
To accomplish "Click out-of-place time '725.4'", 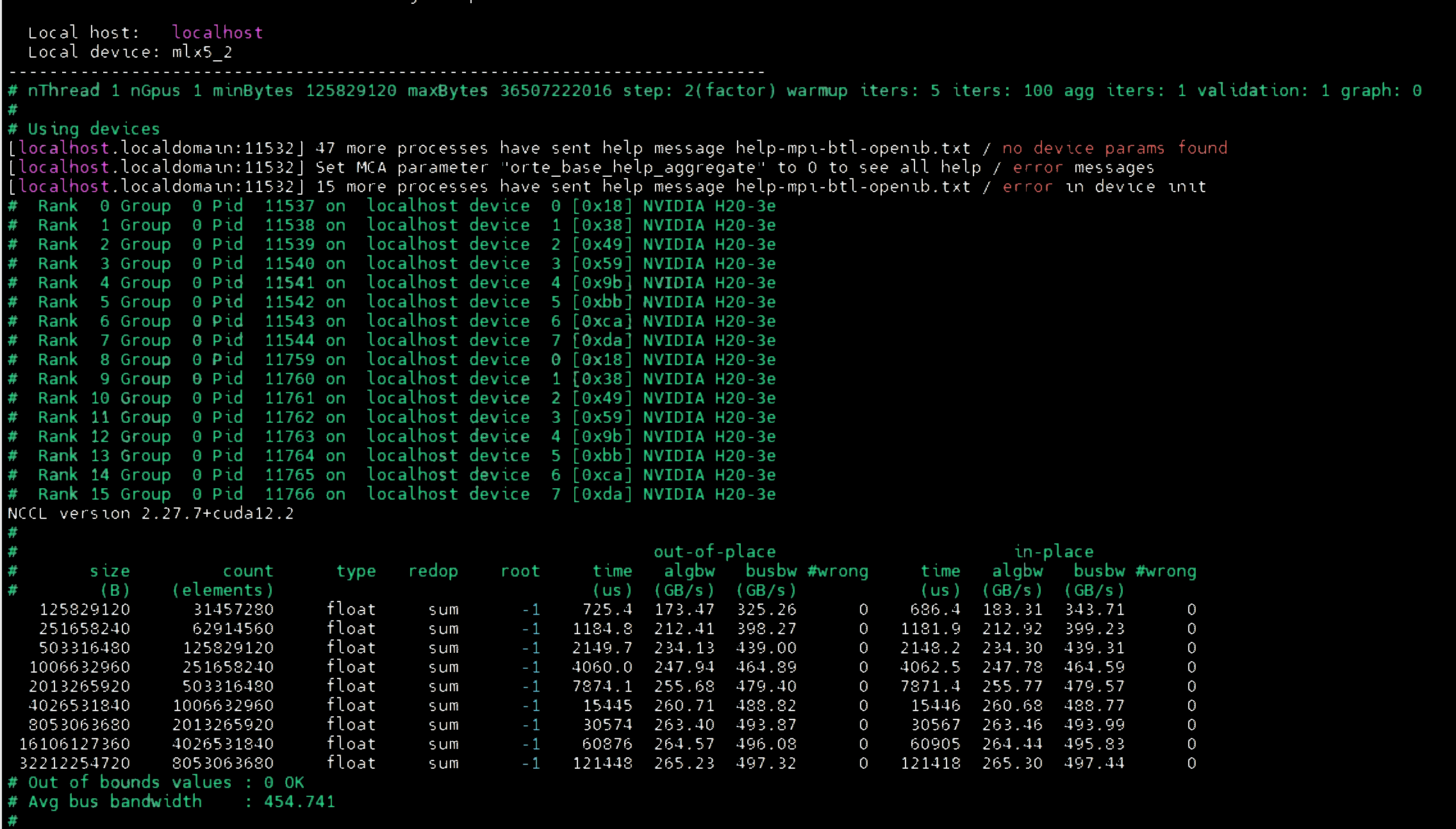I will 608,609.
